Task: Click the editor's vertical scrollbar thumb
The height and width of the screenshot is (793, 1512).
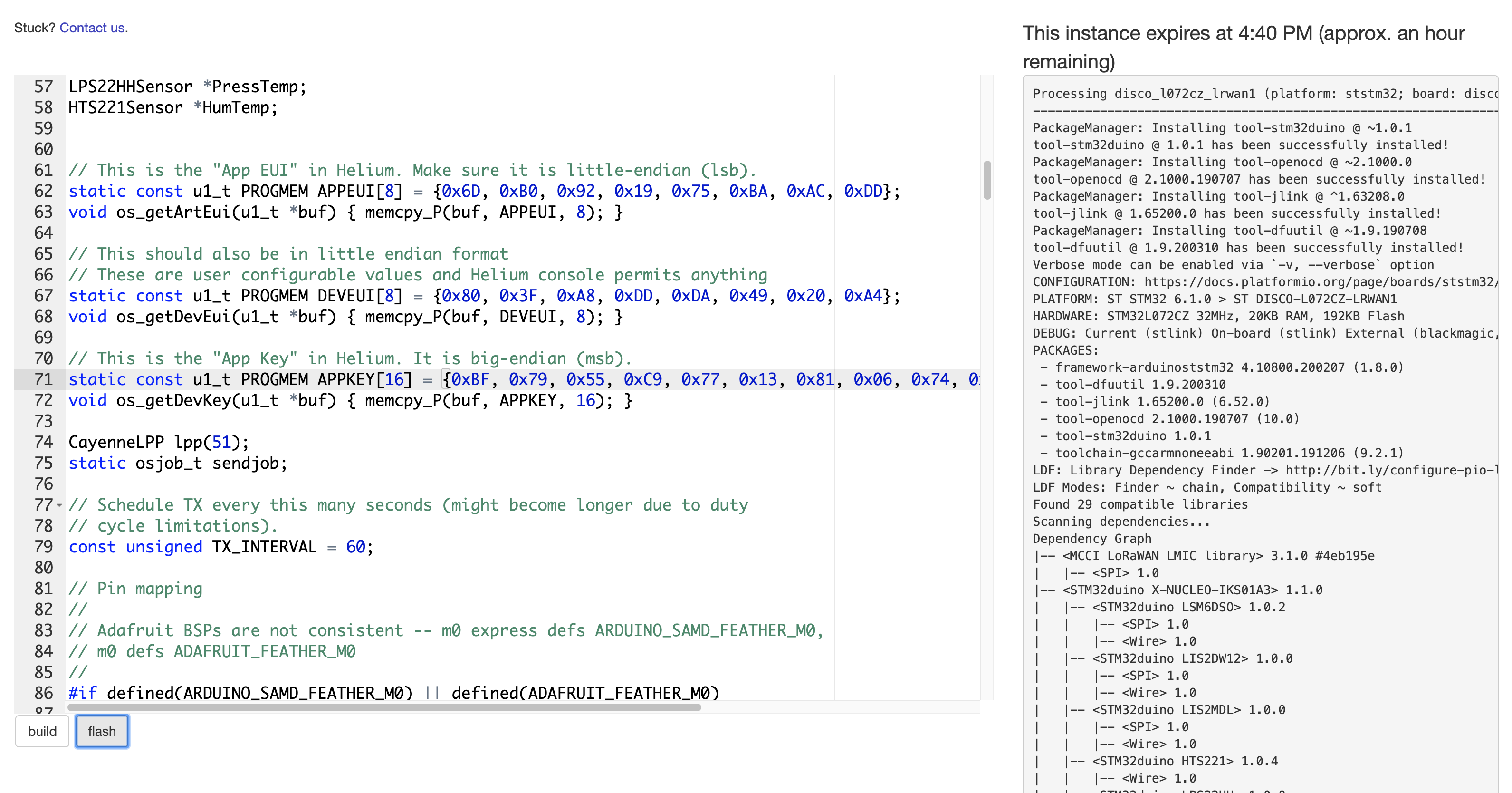Action: click(986, 180)
